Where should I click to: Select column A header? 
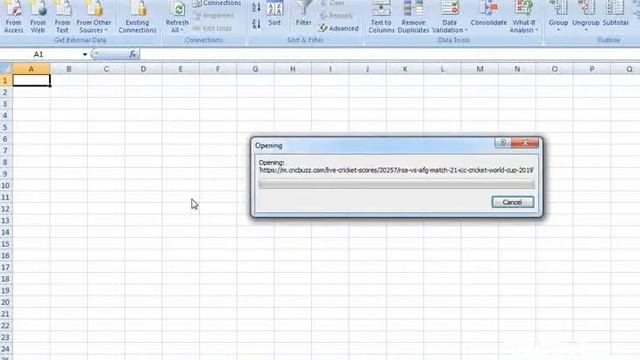pyautogui.click(x=31, y=69)
